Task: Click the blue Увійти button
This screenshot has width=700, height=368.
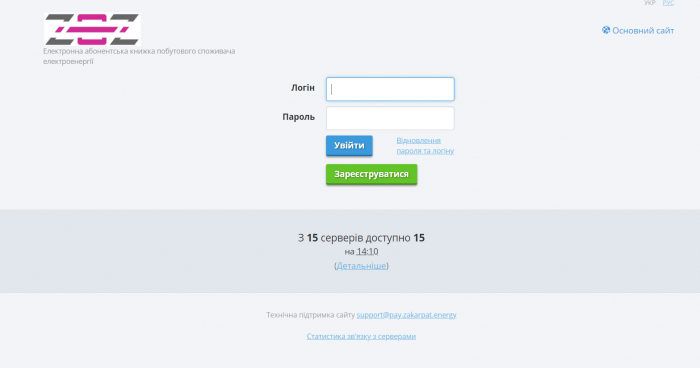Action: (349, 146)
